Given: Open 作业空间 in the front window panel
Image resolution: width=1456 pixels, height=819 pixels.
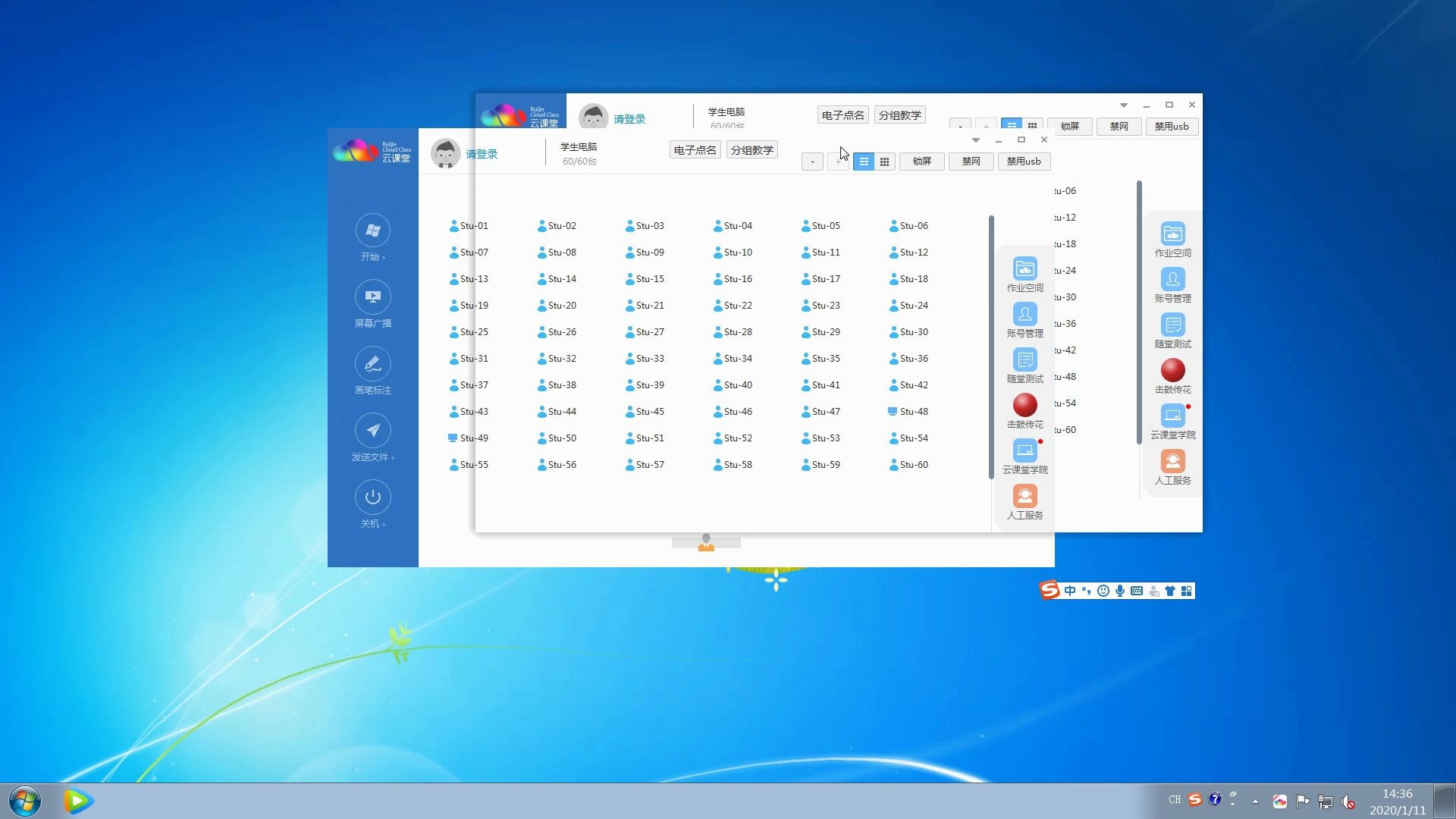Looking at the screenshot, I should click(1025, 275).
